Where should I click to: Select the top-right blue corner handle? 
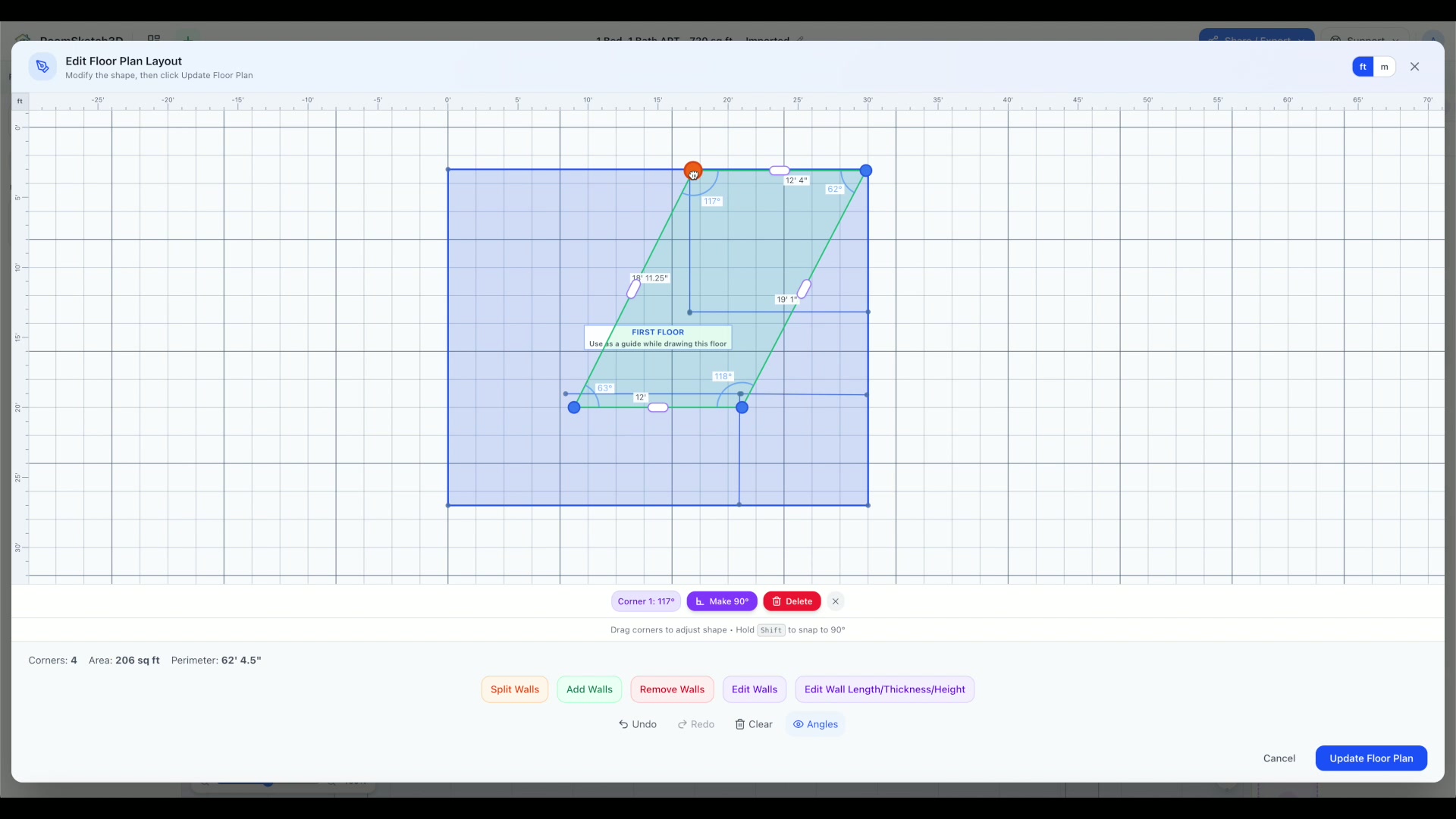[866, 171]
